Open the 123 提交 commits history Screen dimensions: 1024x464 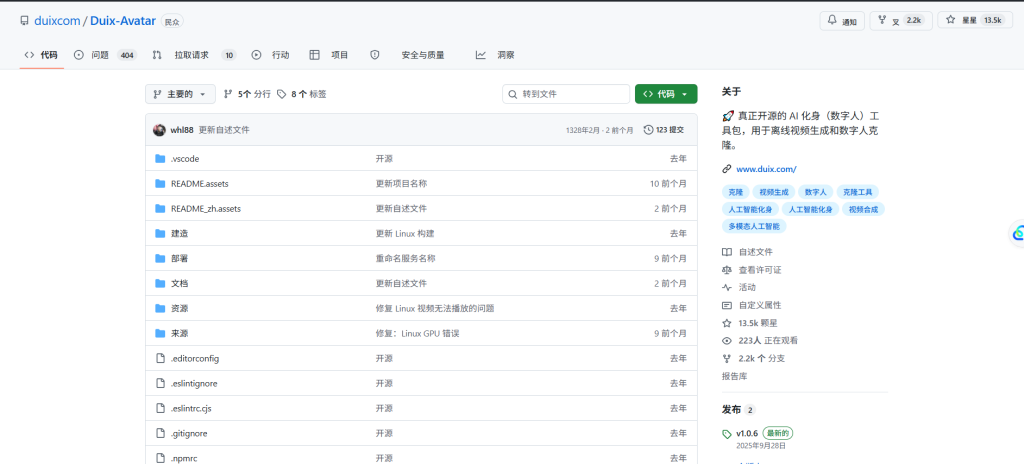[664, 130]
